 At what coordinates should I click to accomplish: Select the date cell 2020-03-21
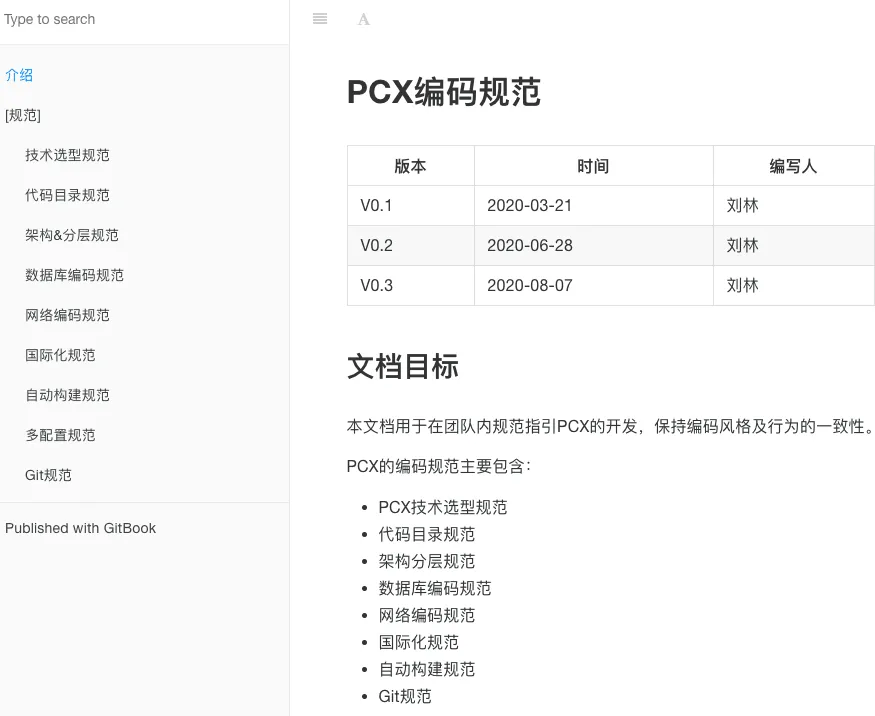point(594,205)
